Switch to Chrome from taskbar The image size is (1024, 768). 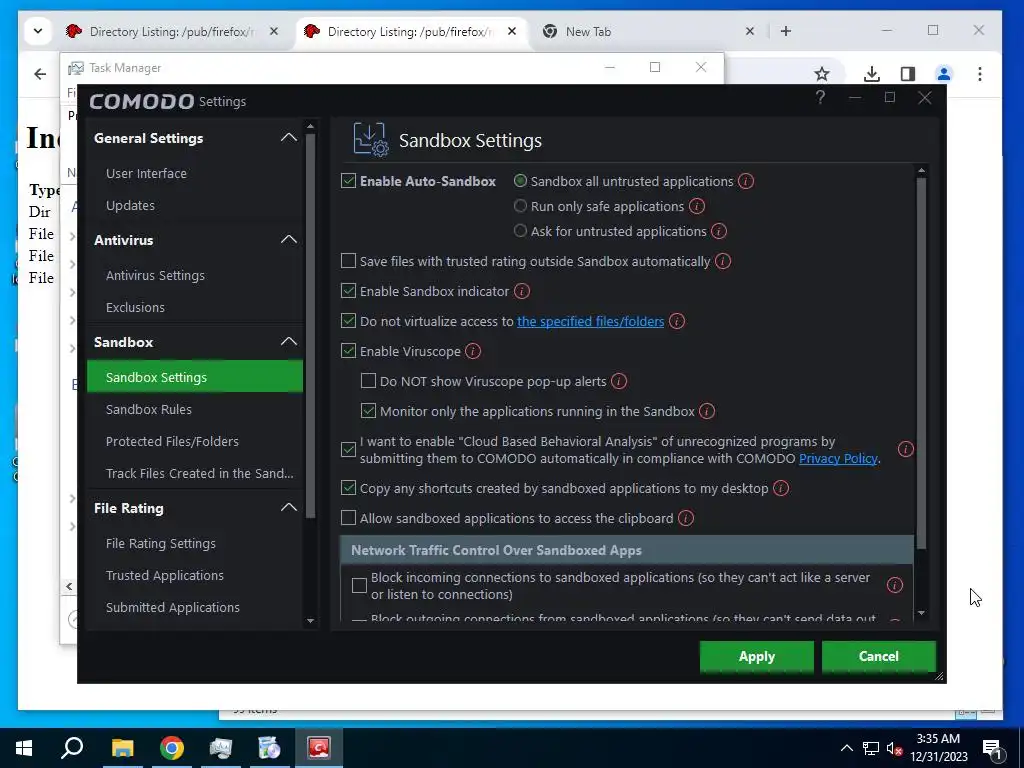(x=172, y=748)
